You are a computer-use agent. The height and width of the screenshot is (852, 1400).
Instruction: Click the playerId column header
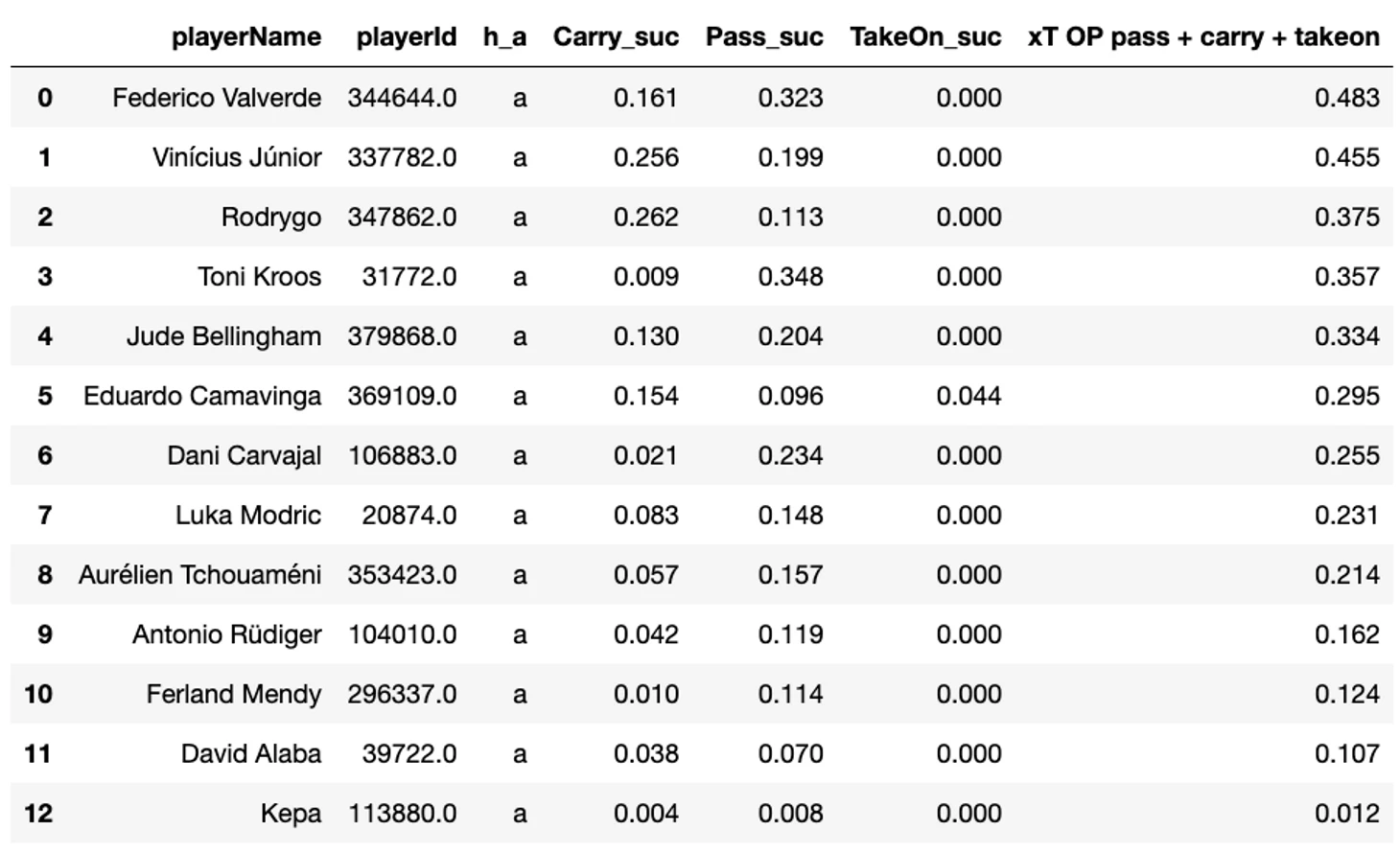[x=406, y=37]
